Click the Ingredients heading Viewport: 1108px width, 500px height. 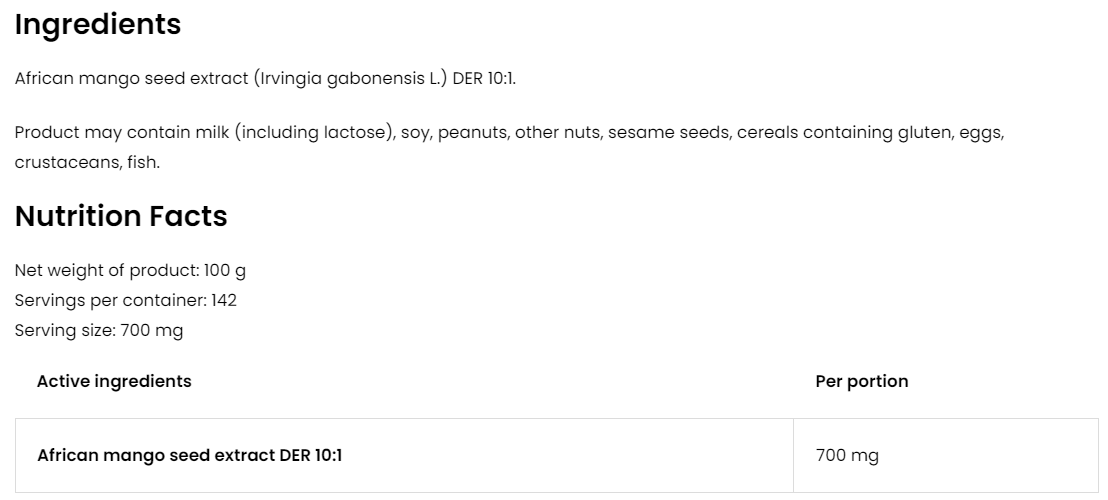coord(97,25)
